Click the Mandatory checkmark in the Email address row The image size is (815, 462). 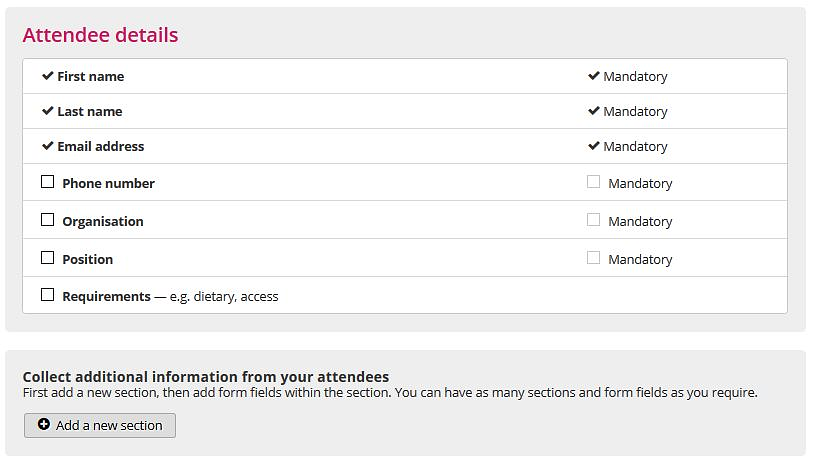click(x=594, y=146)
